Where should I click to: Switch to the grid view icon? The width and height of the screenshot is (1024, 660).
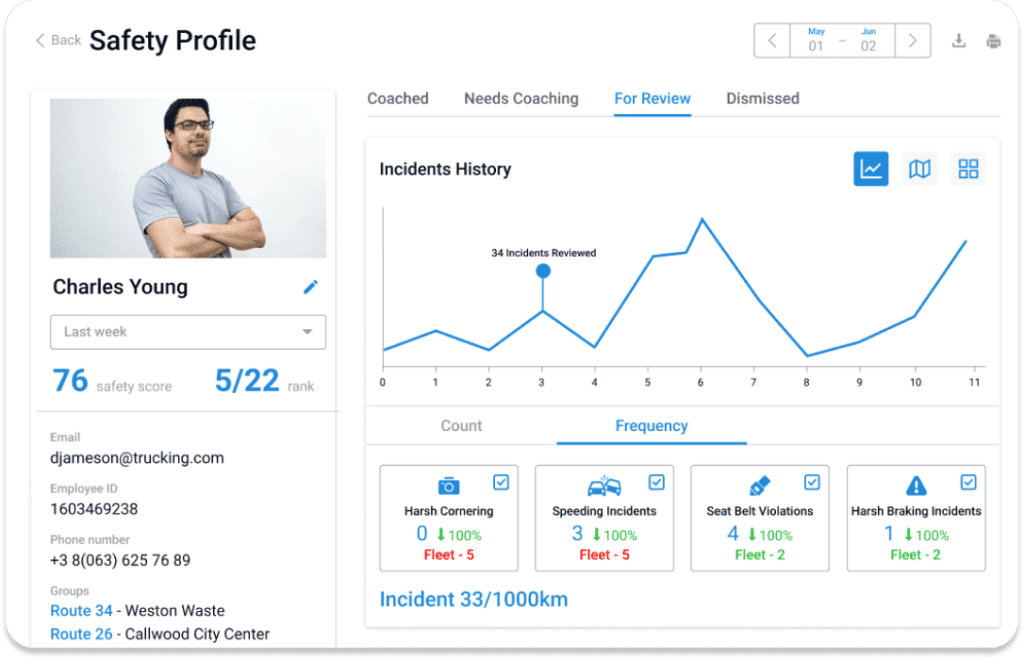(968, 169)
